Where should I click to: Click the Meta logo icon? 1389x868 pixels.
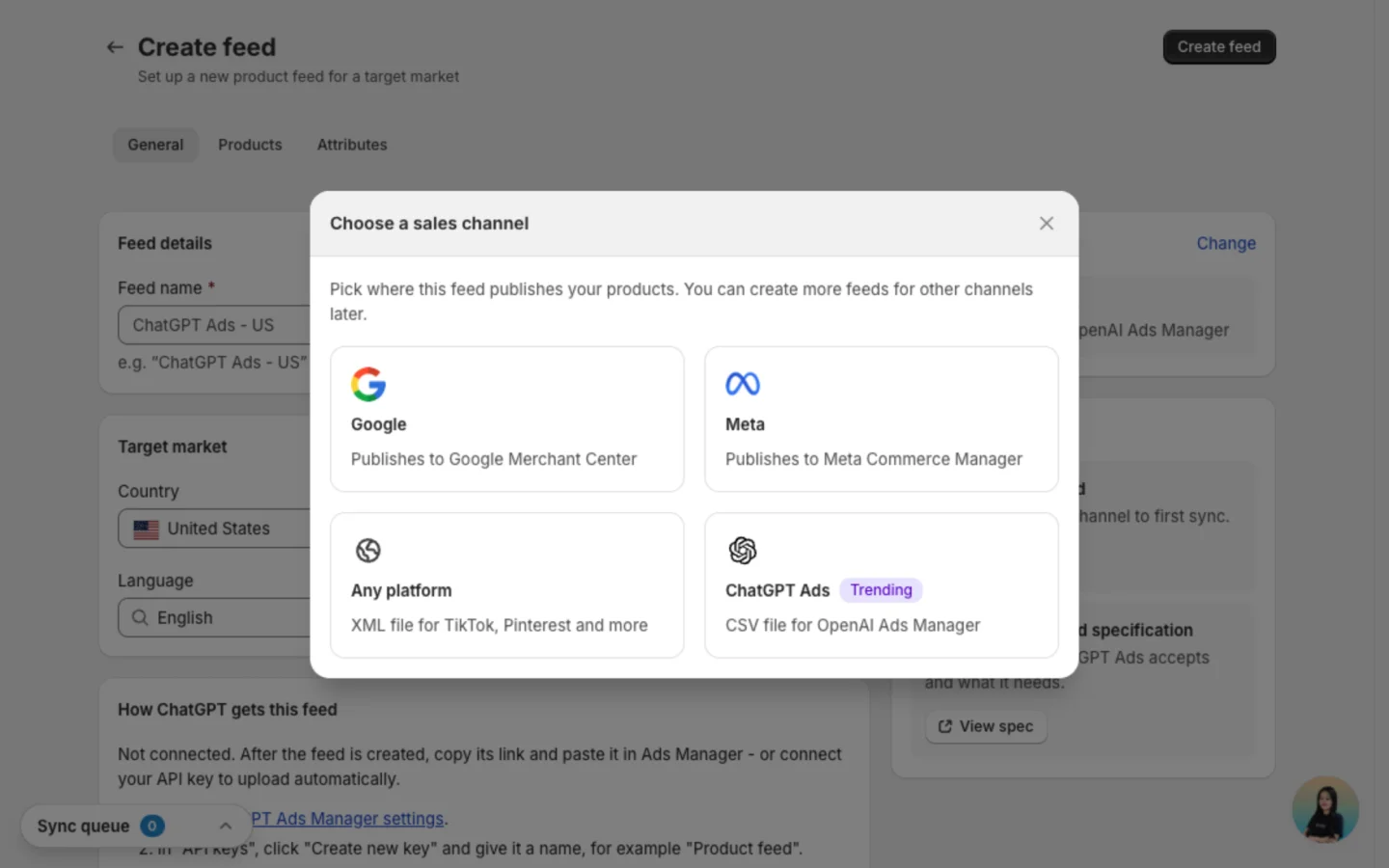[x=743, y=384]
